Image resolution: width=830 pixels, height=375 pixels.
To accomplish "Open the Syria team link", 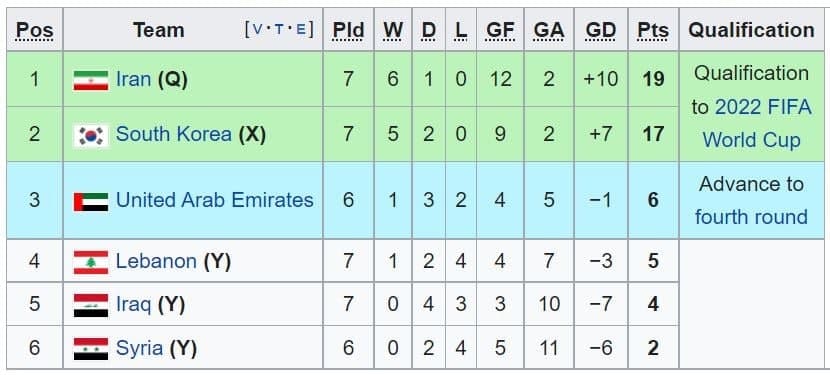I will coord(139,348).
